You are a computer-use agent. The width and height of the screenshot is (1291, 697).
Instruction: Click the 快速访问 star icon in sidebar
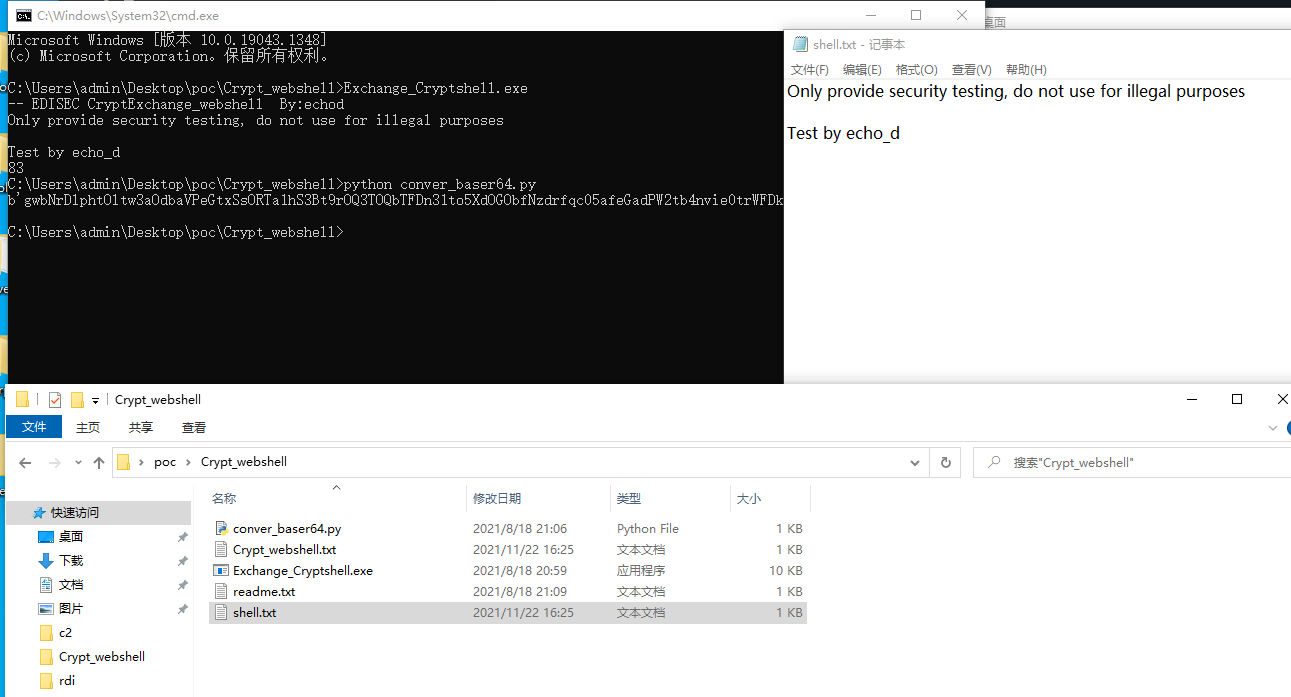pyautogui.click(x=39, y=512)
